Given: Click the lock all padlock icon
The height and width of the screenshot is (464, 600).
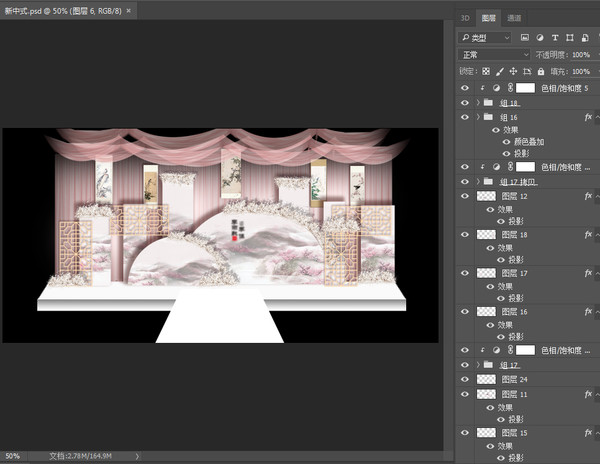Looking at the screenshot, I should (x=541, y=72).
